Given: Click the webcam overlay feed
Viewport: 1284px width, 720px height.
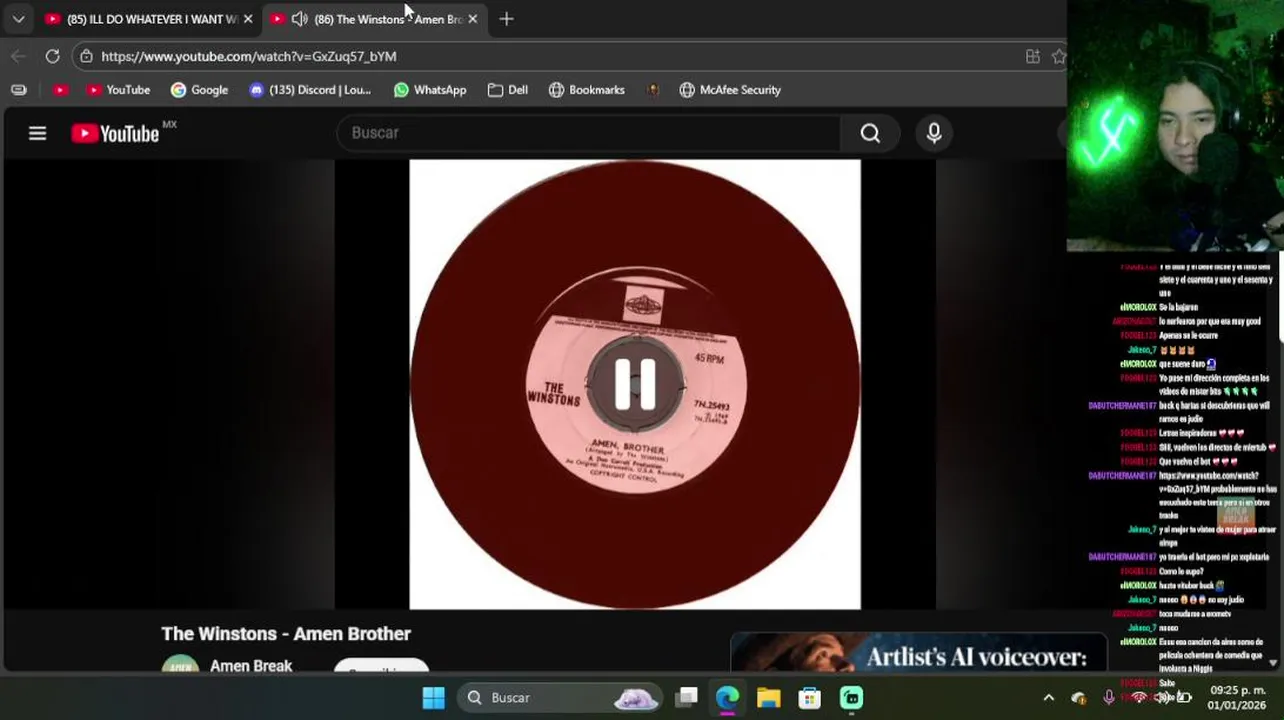Looking at the screenshot, I should point(1175,125).
